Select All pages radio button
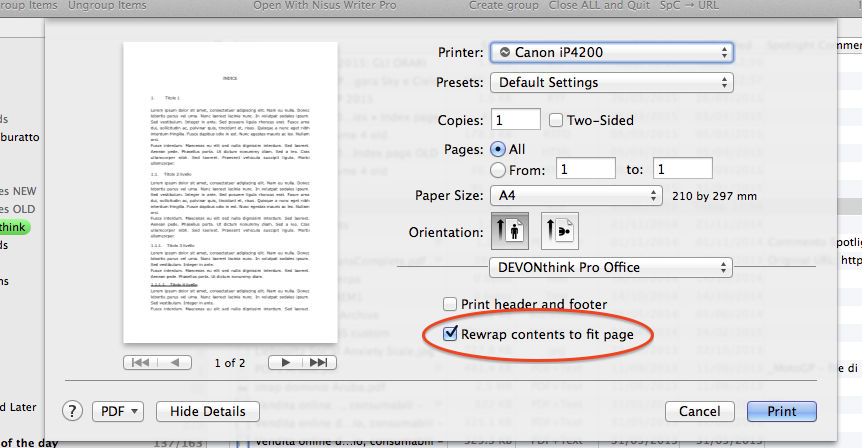 coord(498,149)
